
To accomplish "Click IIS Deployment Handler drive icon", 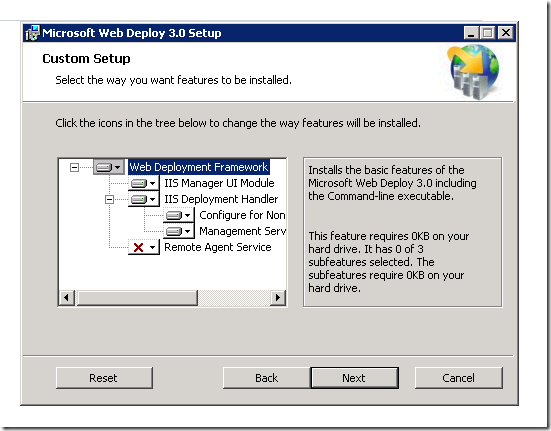I will 143,200.
